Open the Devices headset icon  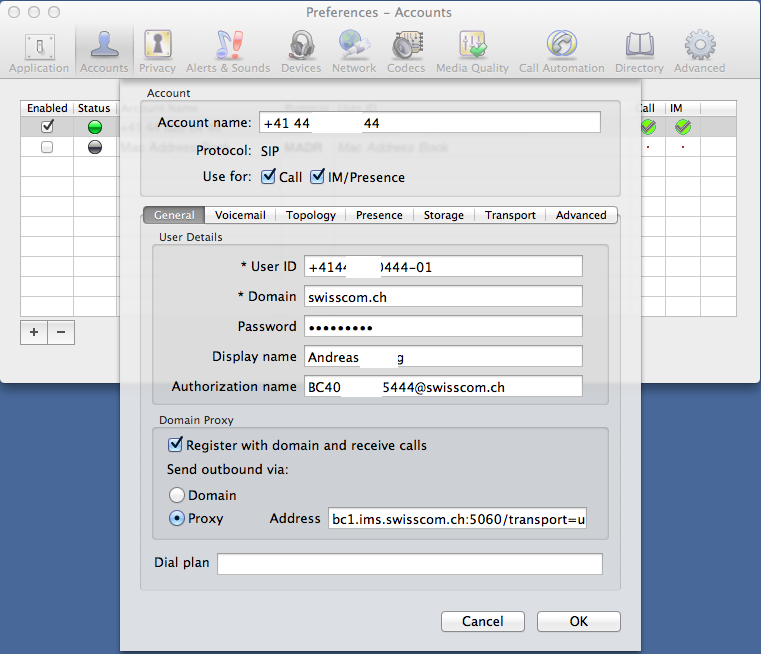[303, 45]
